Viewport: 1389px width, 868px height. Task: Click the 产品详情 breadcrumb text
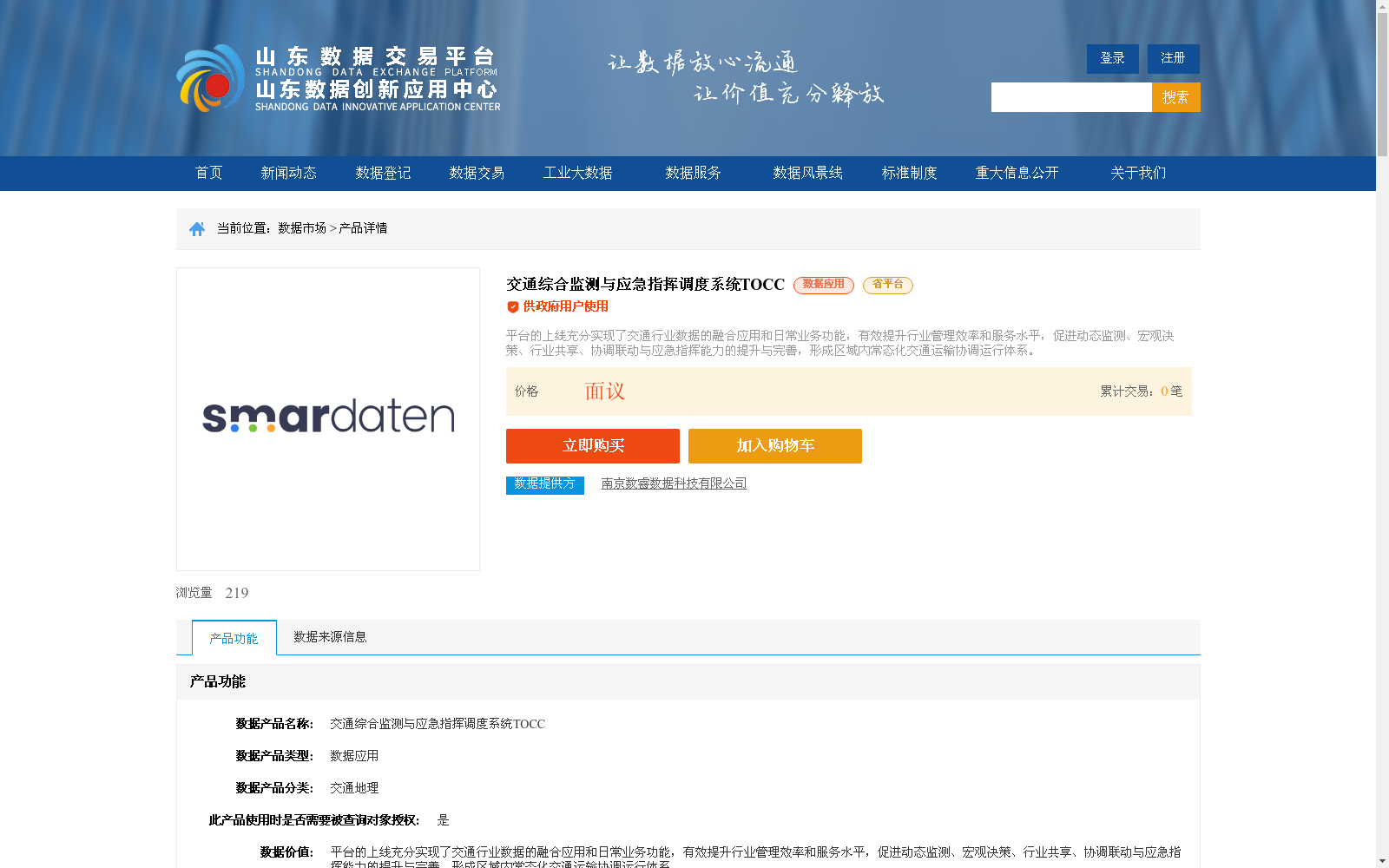tap(363, 228)
